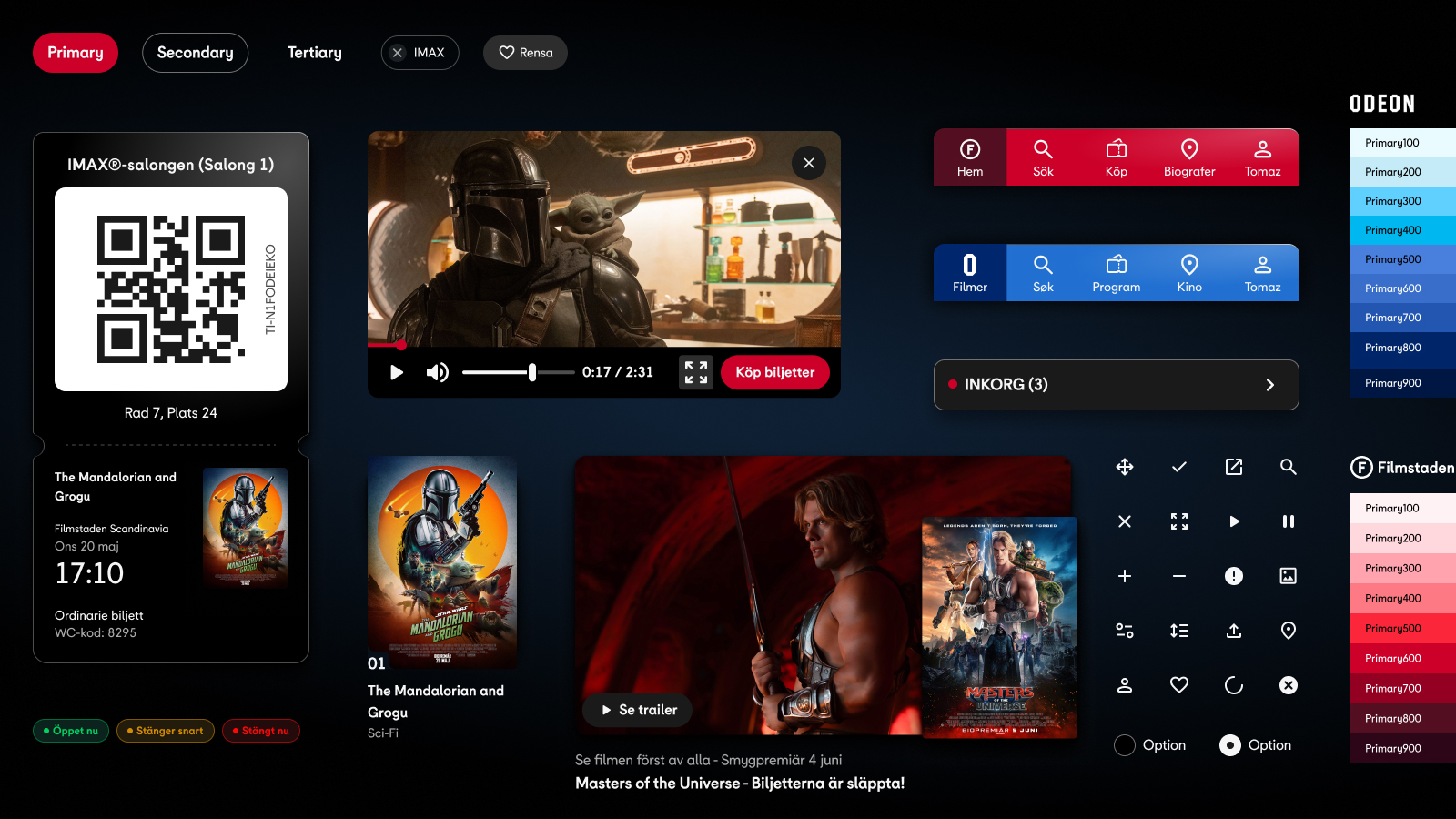The height and width of the screenshot is (819, 1456).
Task: Click the Filmstaden logo
Action: tap(1402, 468)
